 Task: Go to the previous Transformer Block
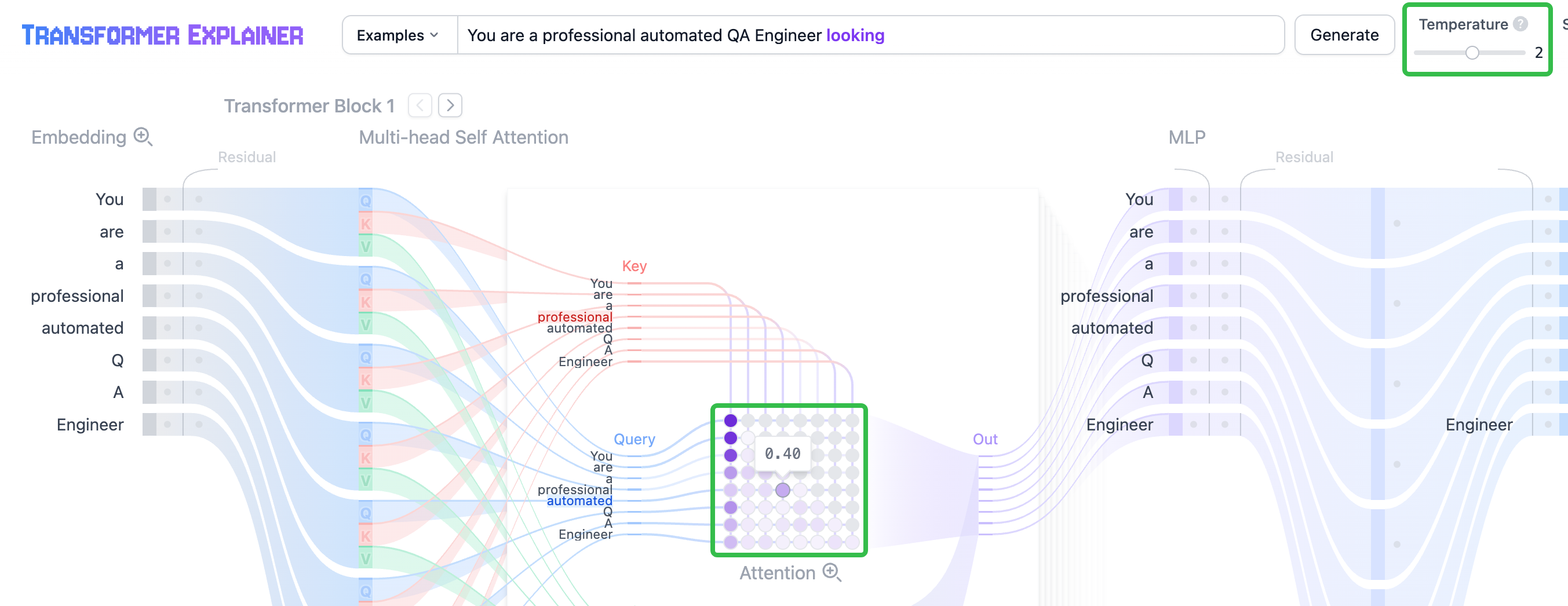click(420, 106)
